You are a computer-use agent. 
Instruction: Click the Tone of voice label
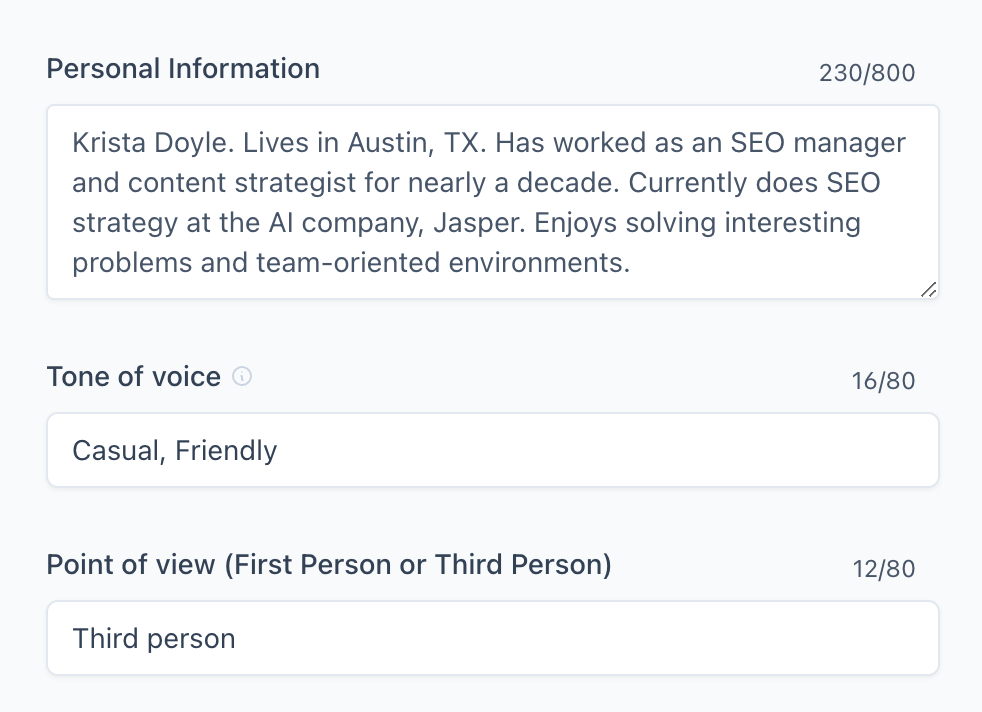[133, 376]
